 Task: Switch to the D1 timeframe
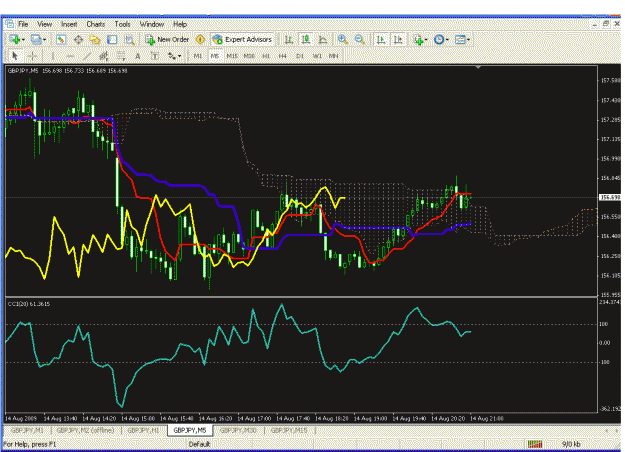pos(300,56)
